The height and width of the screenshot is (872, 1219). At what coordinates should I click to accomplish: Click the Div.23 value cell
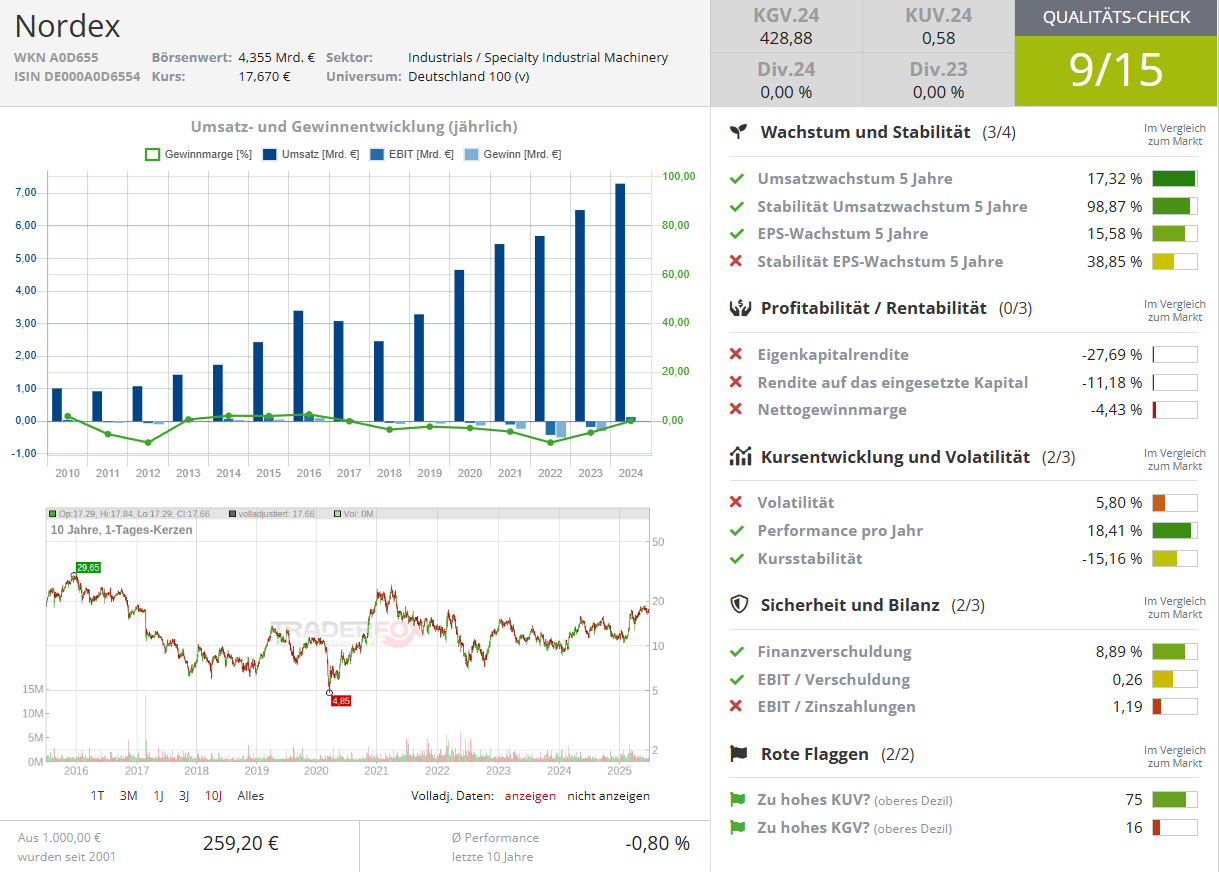tap(938, 92)
